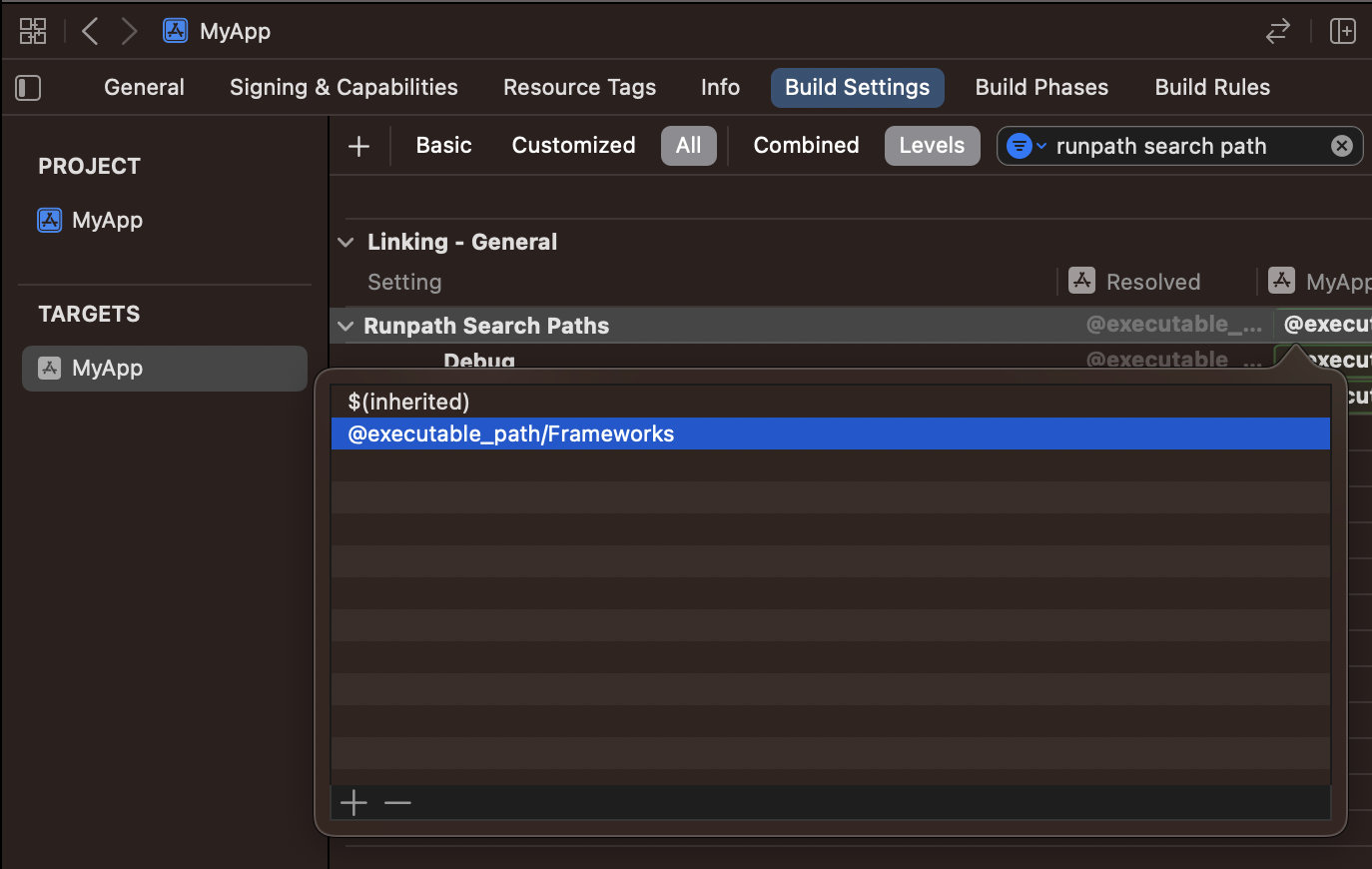Select MyApp under PROJECT
1372x869 pixels.
point(90,220)
